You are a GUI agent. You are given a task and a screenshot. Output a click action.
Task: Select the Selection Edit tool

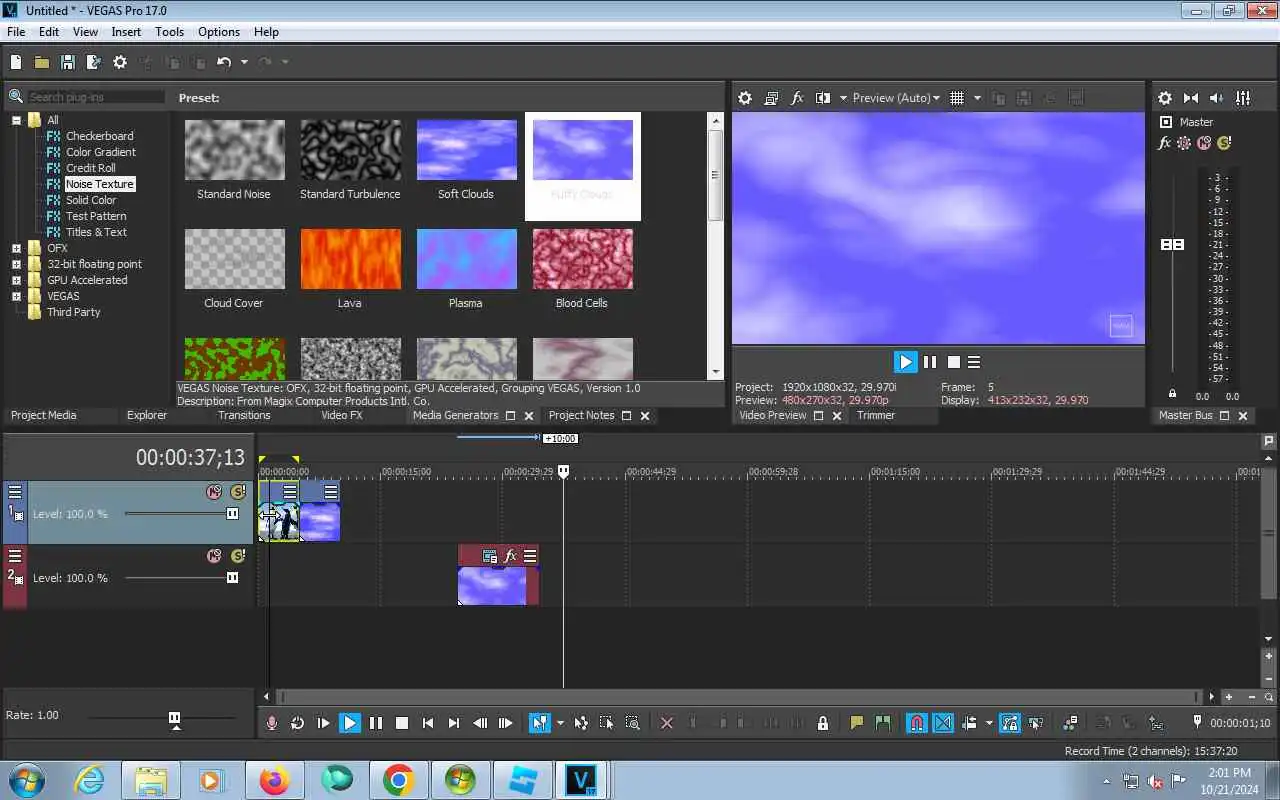tap(607, 723)
